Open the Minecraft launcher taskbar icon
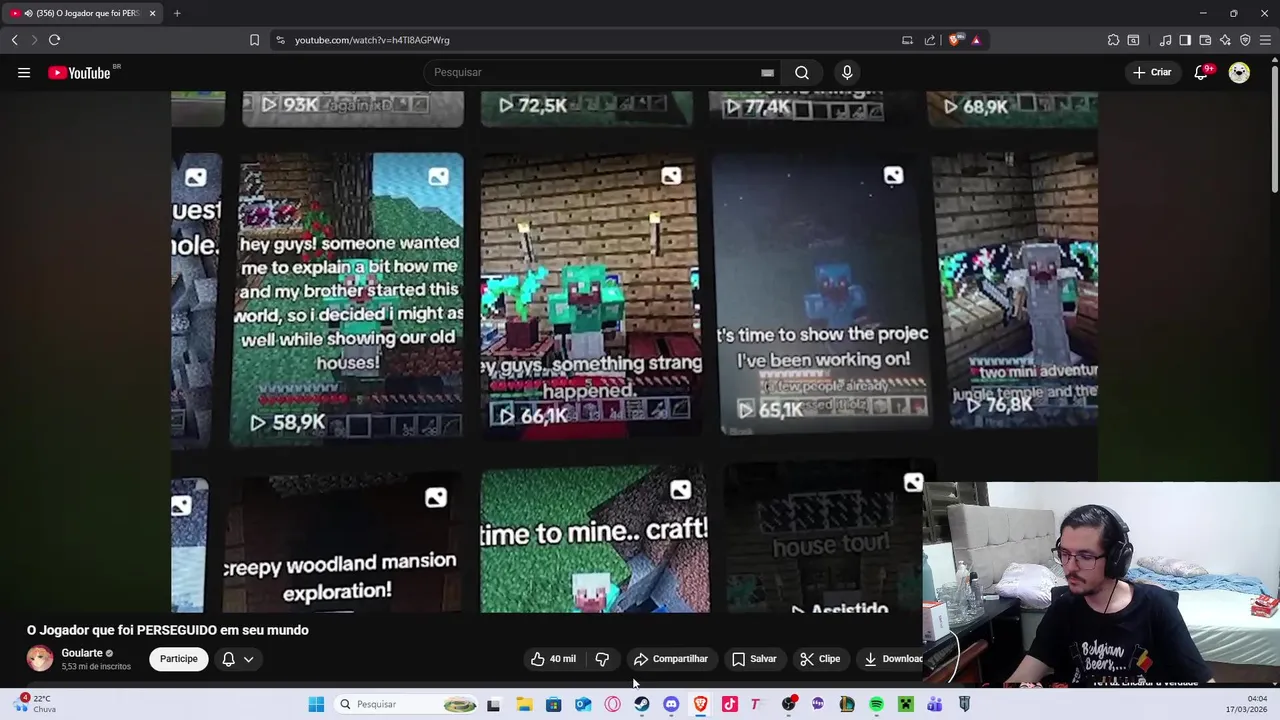Image resolution: width=1280 pixels, height=720 pixels. coord(906,704)
